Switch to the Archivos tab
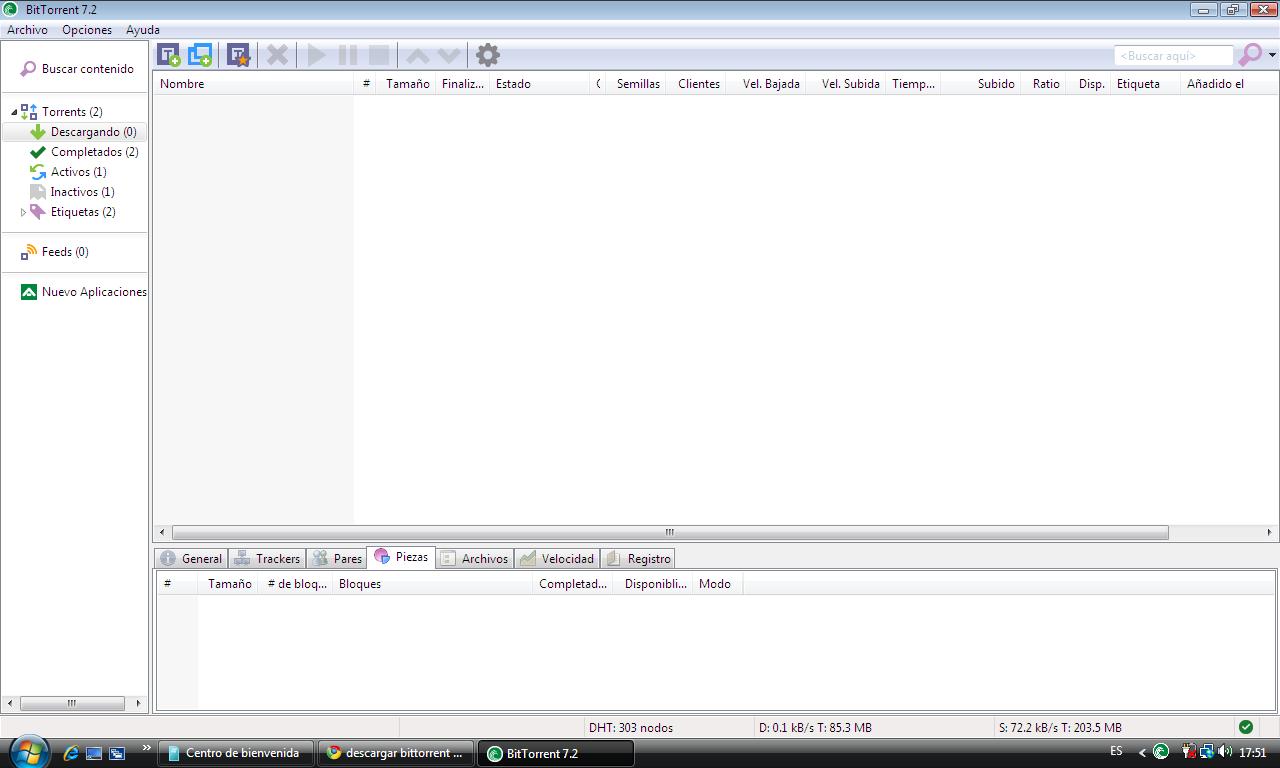The image size is (1280, 768). (x=475, y=559)
